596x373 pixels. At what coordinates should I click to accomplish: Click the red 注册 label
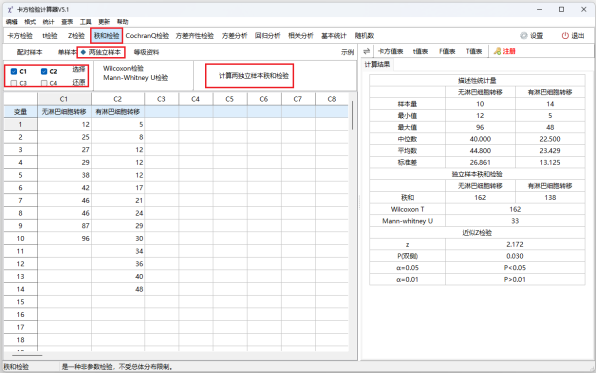(x=509, y=51)
